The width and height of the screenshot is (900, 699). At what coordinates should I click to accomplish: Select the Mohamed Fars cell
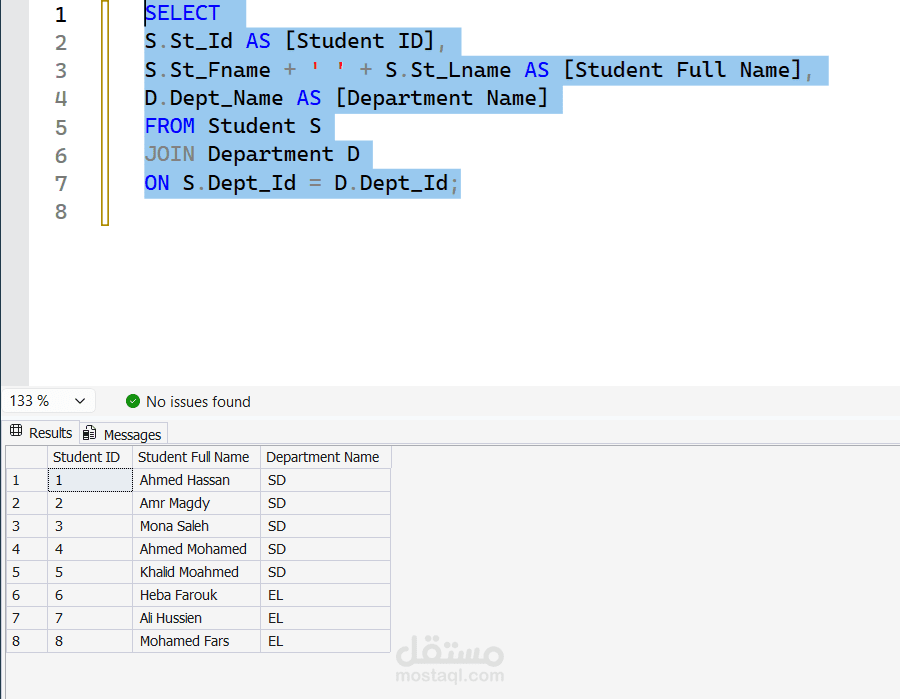(x=196, y=641)
